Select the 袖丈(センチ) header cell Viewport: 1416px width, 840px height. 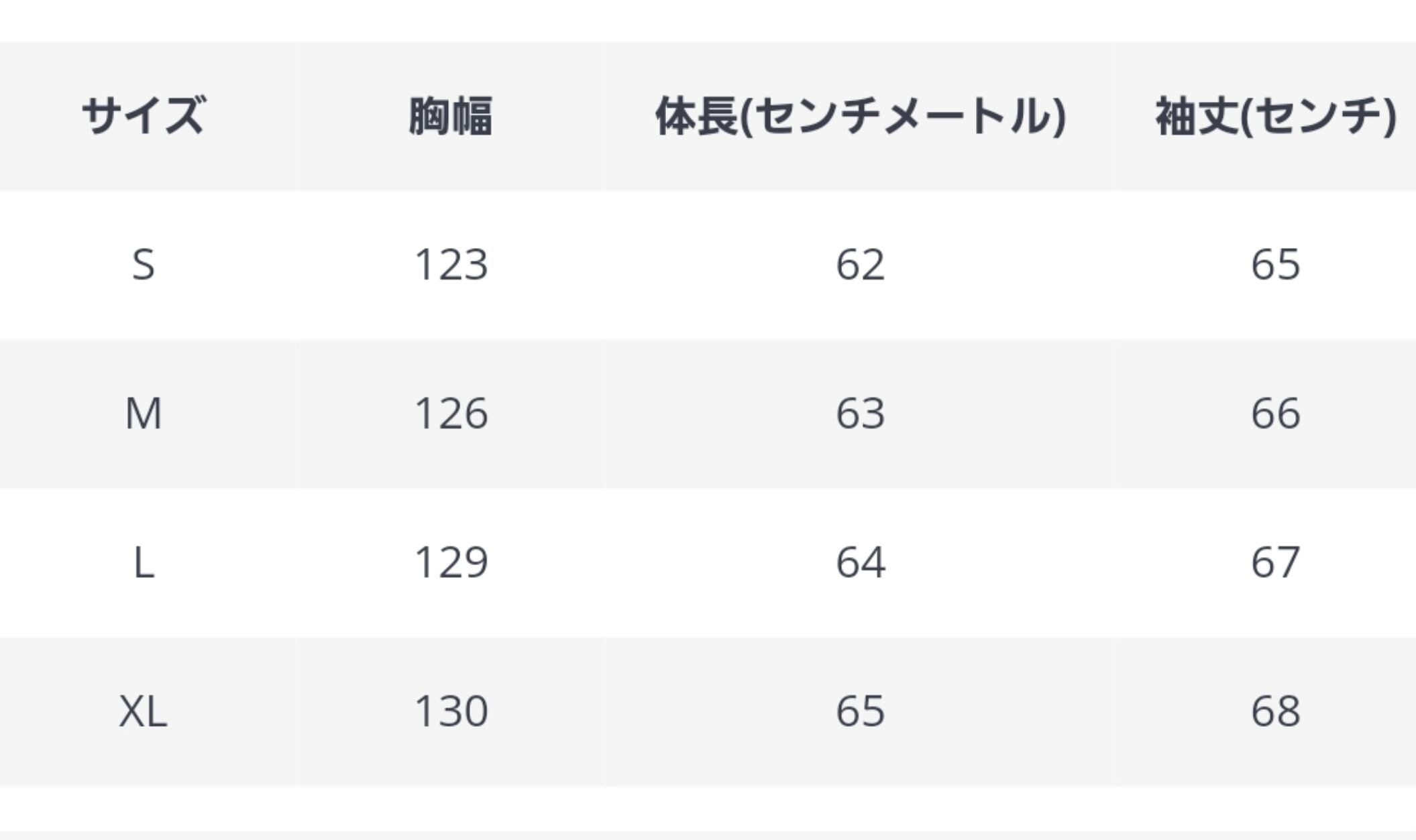tap(1275, 117)
